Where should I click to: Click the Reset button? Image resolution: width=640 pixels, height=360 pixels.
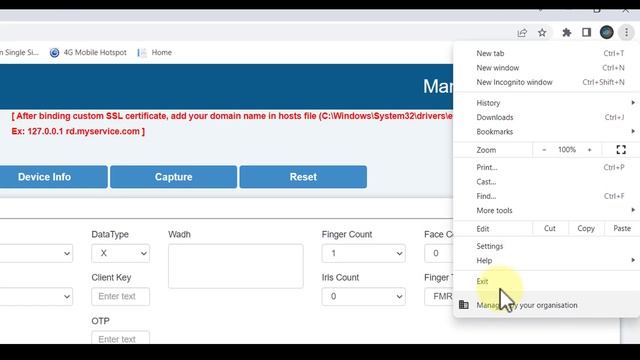303,177
